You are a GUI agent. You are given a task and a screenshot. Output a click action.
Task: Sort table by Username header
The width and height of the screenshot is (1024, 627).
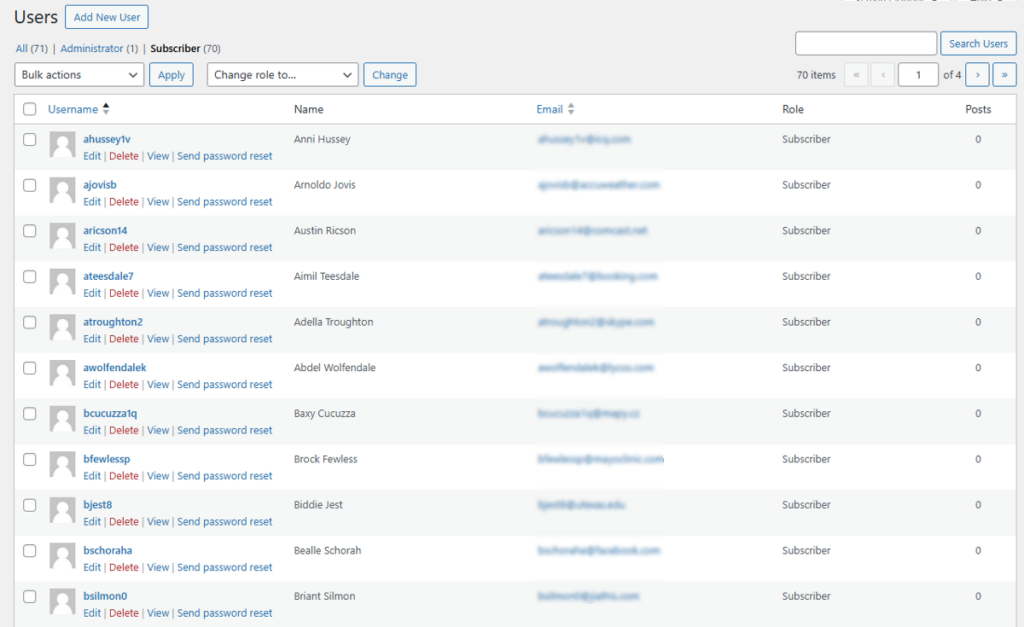pos(72,109)
